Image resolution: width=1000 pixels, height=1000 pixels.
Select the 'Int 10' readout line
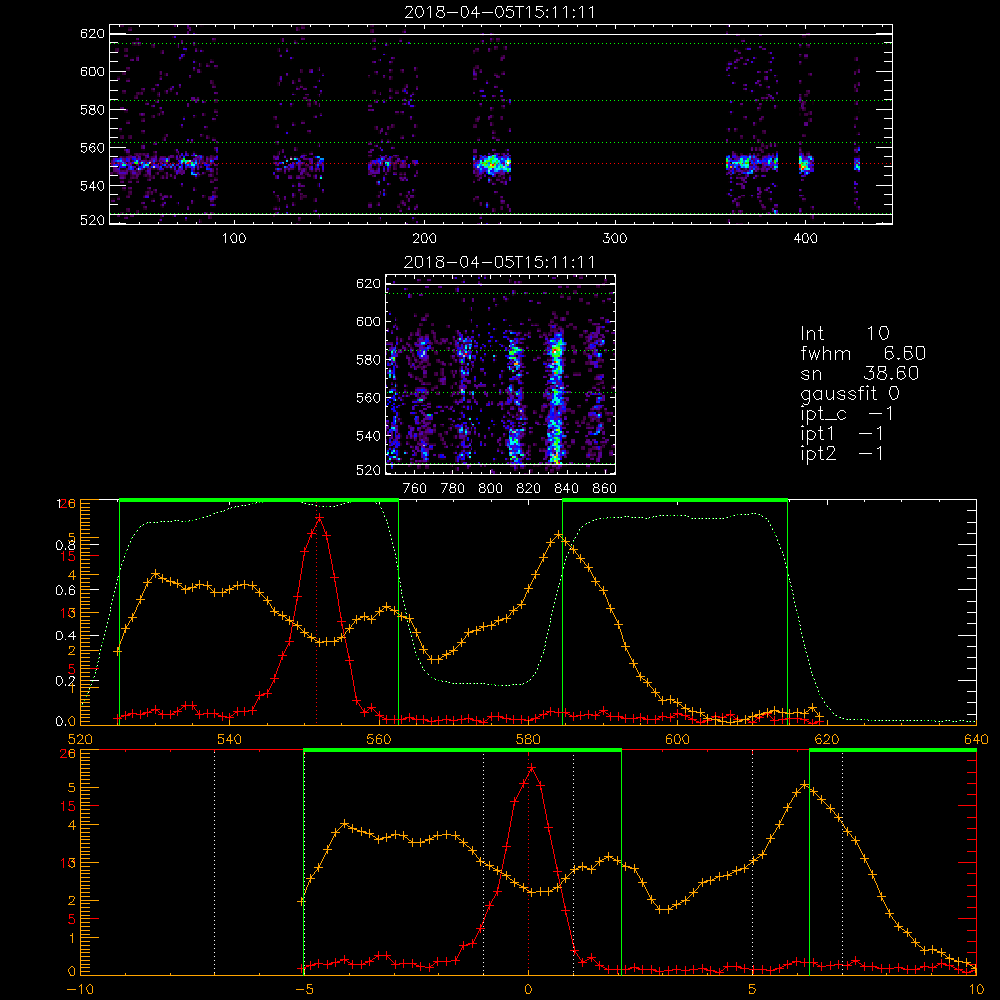(x=845, y=333)
